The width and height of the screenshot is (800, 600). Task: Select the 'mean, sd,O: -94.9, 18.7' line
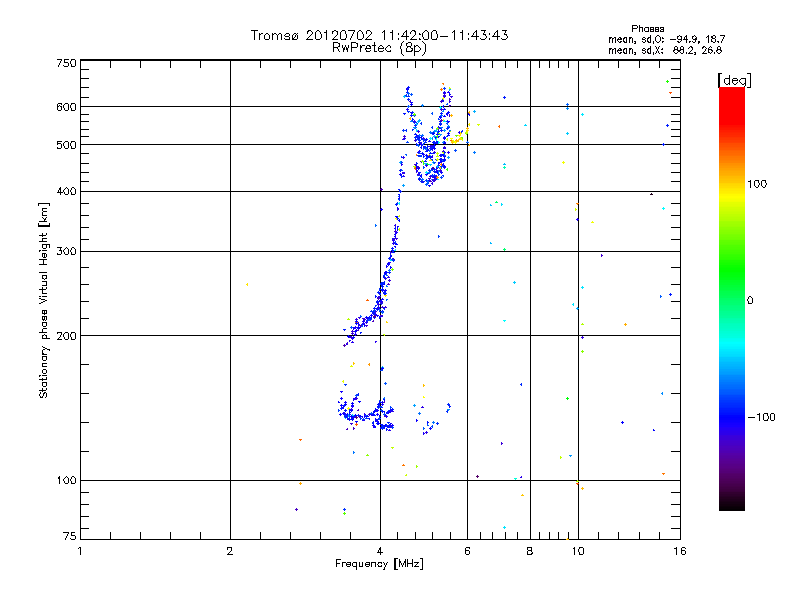point(666,39)
